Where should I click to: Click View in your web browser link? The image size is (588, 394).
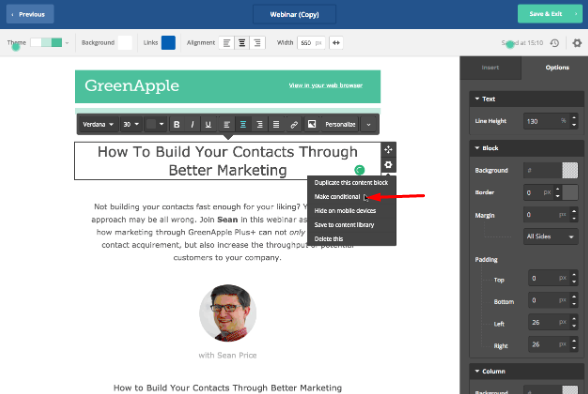coord(326,85)
